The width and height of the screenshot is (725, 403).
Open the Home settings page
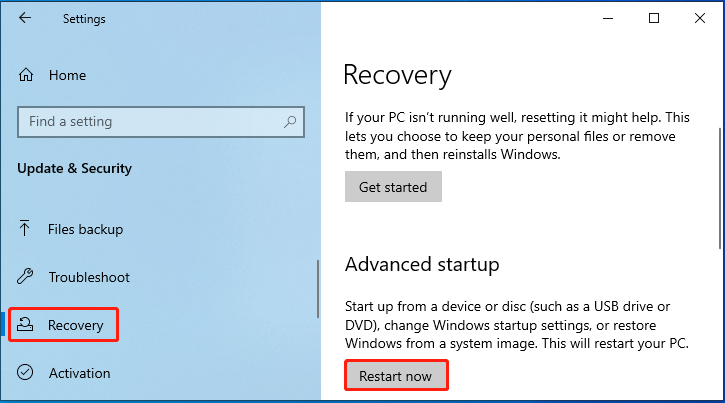(x=68, y=75)
